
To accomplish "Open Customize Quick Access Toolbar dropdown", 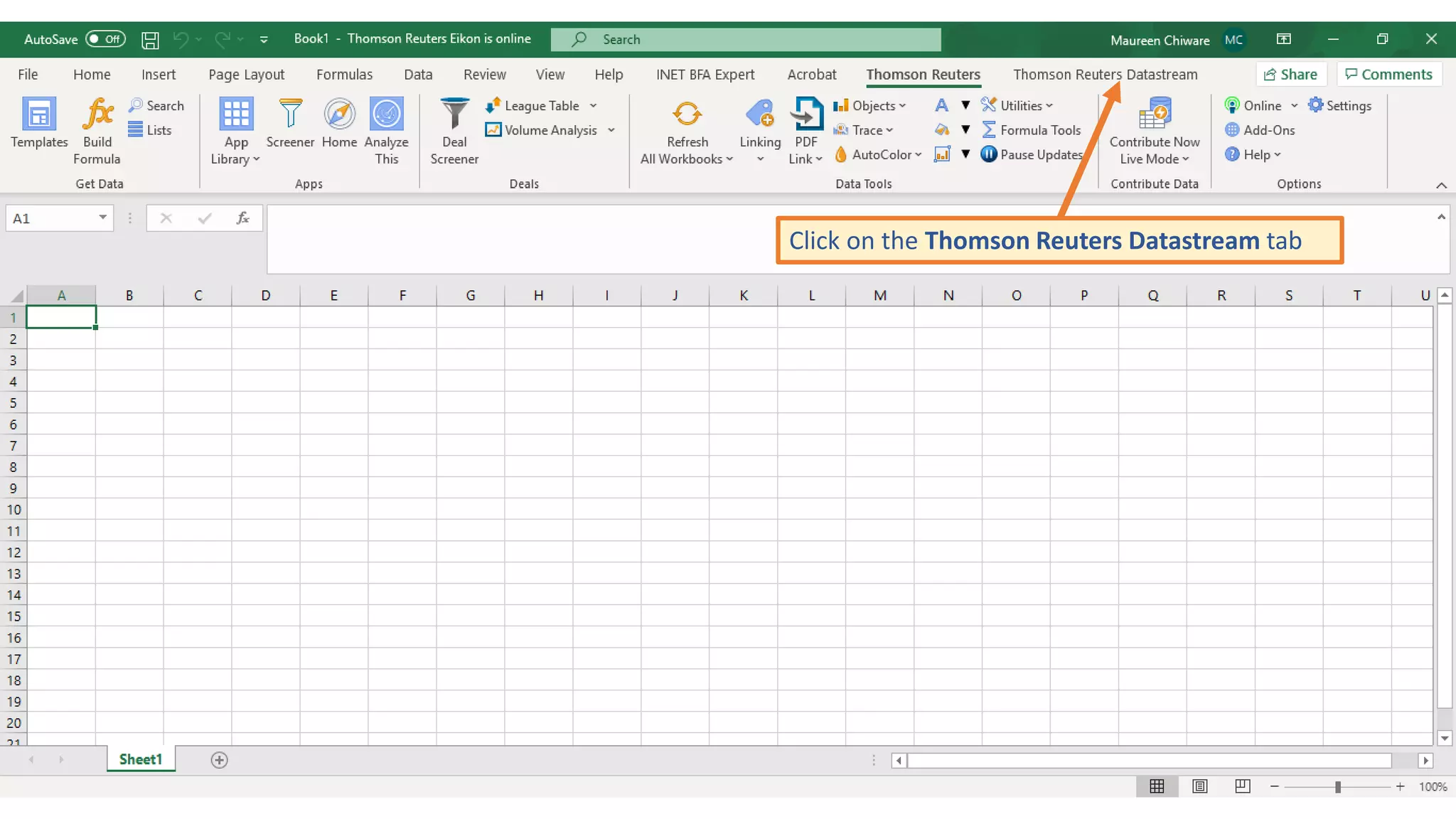I will pyautogui.click(x=264, y=40).
